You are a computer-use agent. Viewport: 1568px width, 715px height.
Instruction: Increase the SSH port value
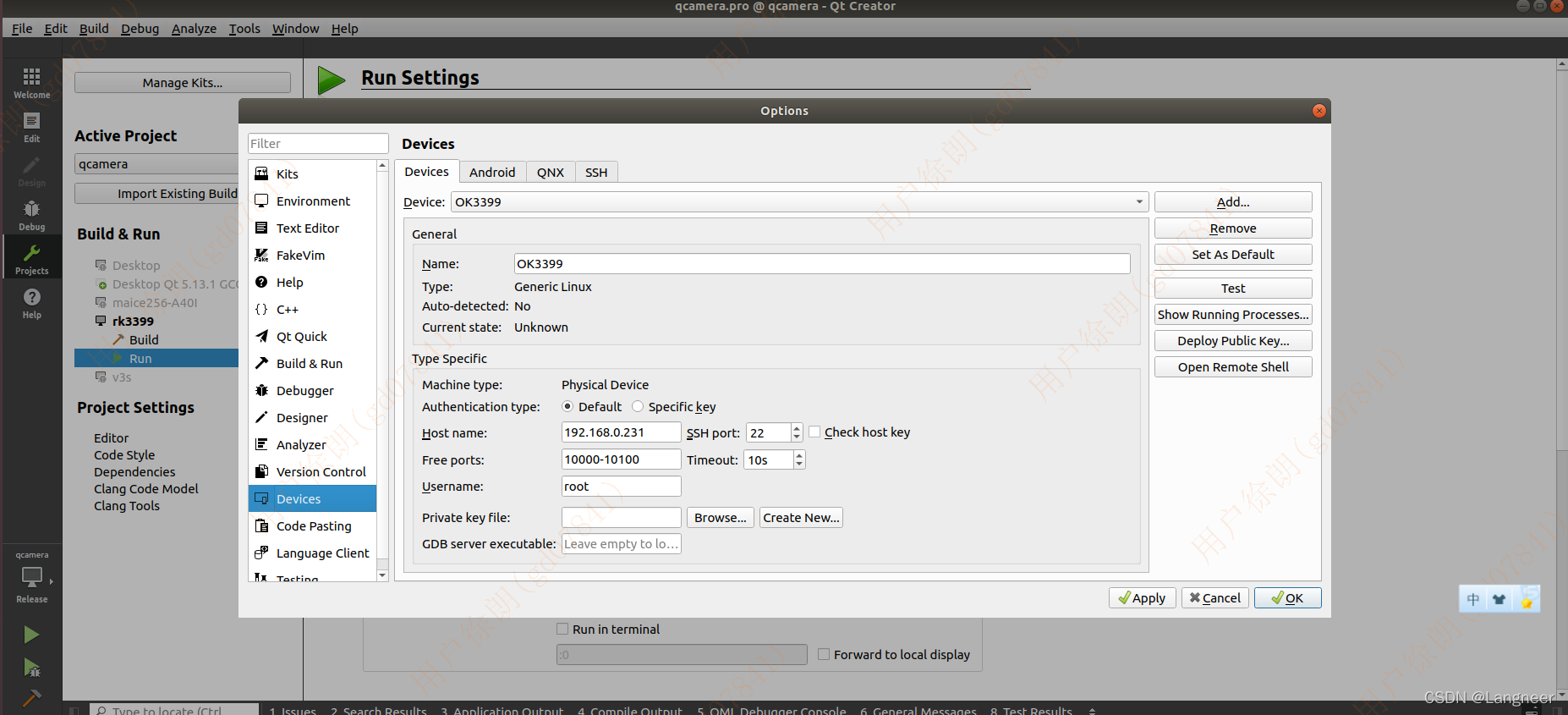coord(797,428)
